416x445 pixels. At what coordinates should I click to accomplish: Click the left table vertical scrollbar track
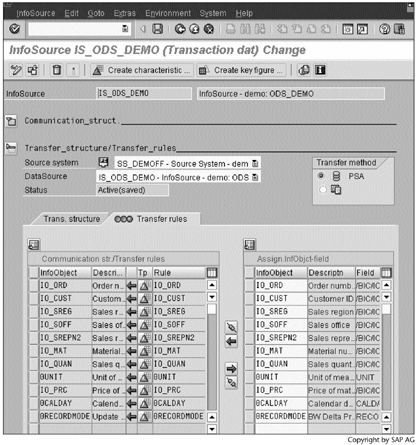[x=212, y=357]
